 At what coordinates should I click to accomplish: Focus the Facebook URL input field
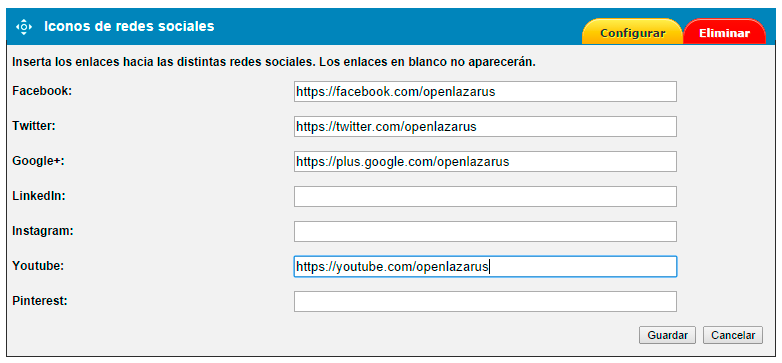485,92
